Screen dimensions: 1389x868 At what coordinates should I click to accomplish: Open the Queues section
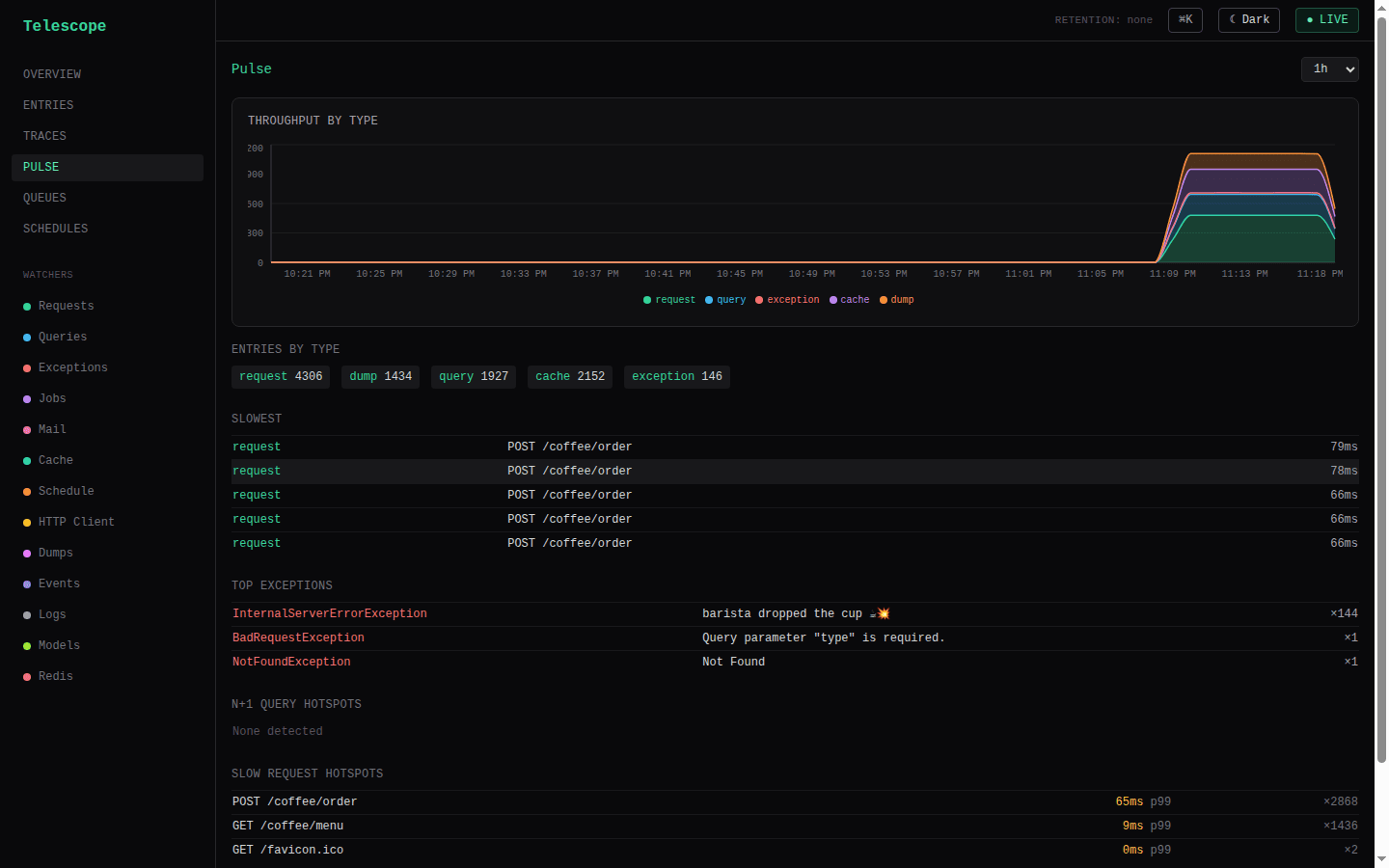[x=107, y=198]
